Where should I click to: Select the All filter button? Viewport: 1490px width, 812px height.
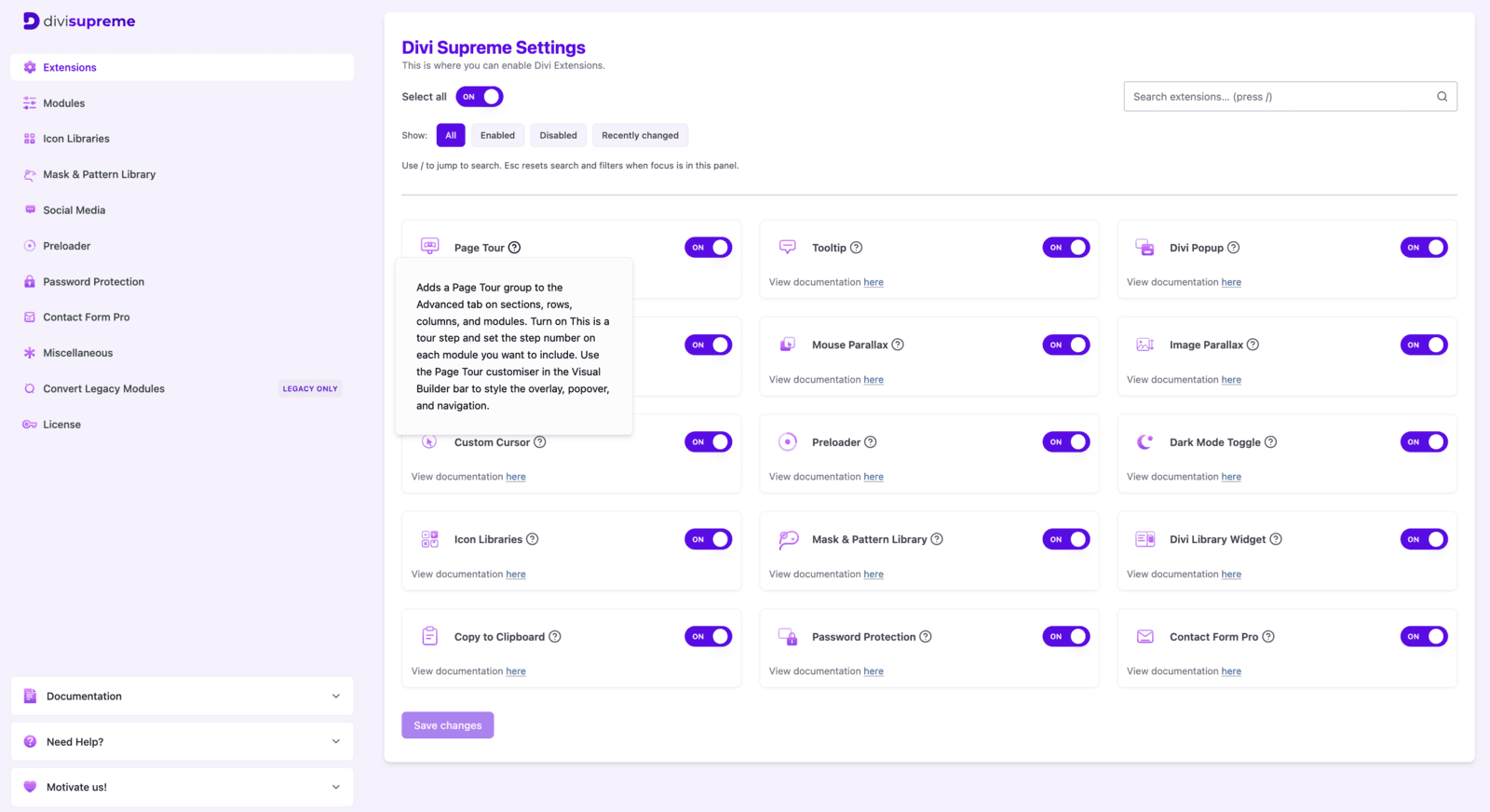pos(451,135)
